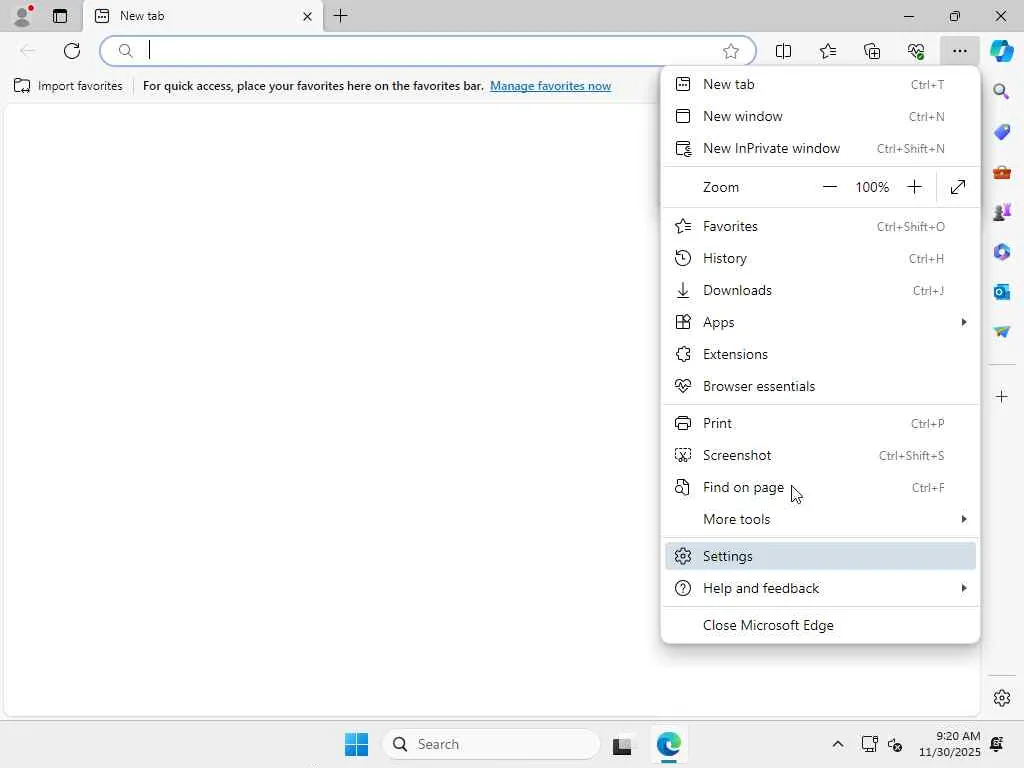Open the profile avatar menu
This screenshot has width=1024, height=768.
point(23,16)
